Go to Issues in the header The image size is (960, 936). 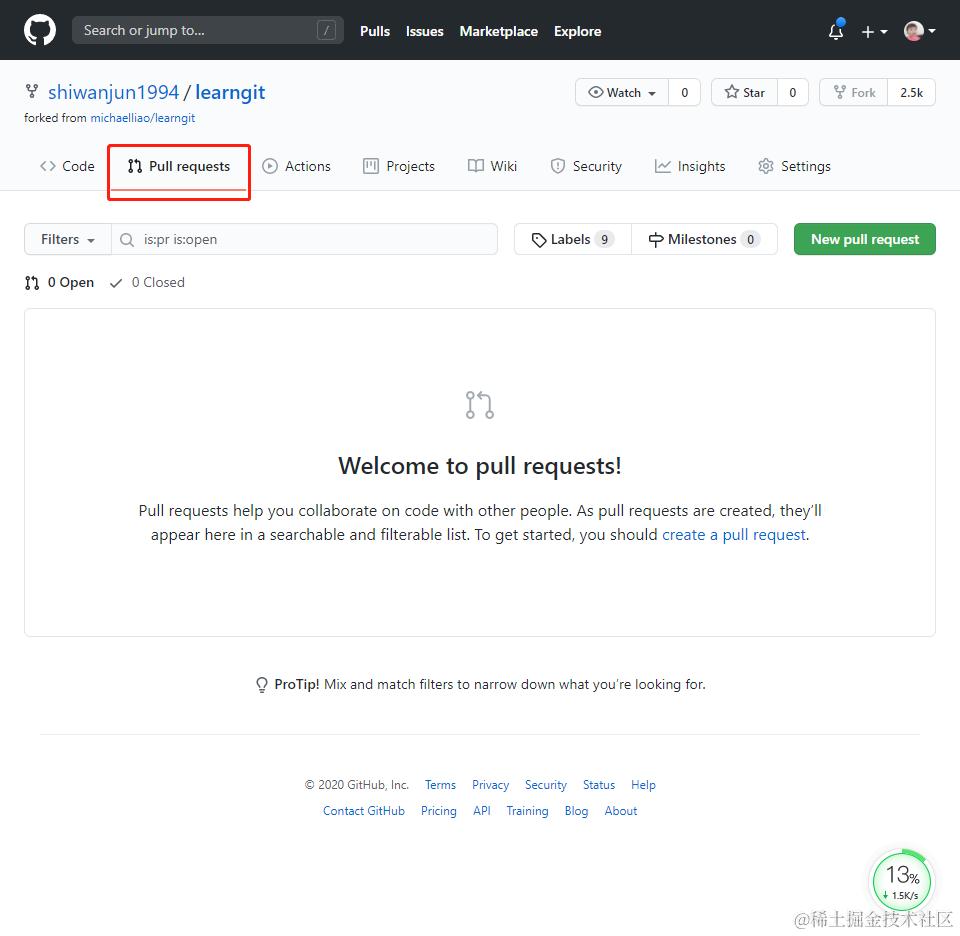click(424, 31)
